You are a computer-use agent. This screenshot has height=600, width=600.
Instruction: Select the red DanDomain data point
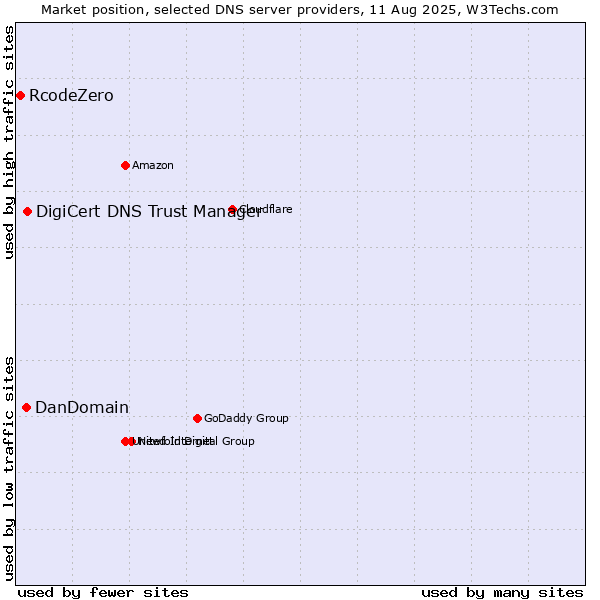pos(26,408)
